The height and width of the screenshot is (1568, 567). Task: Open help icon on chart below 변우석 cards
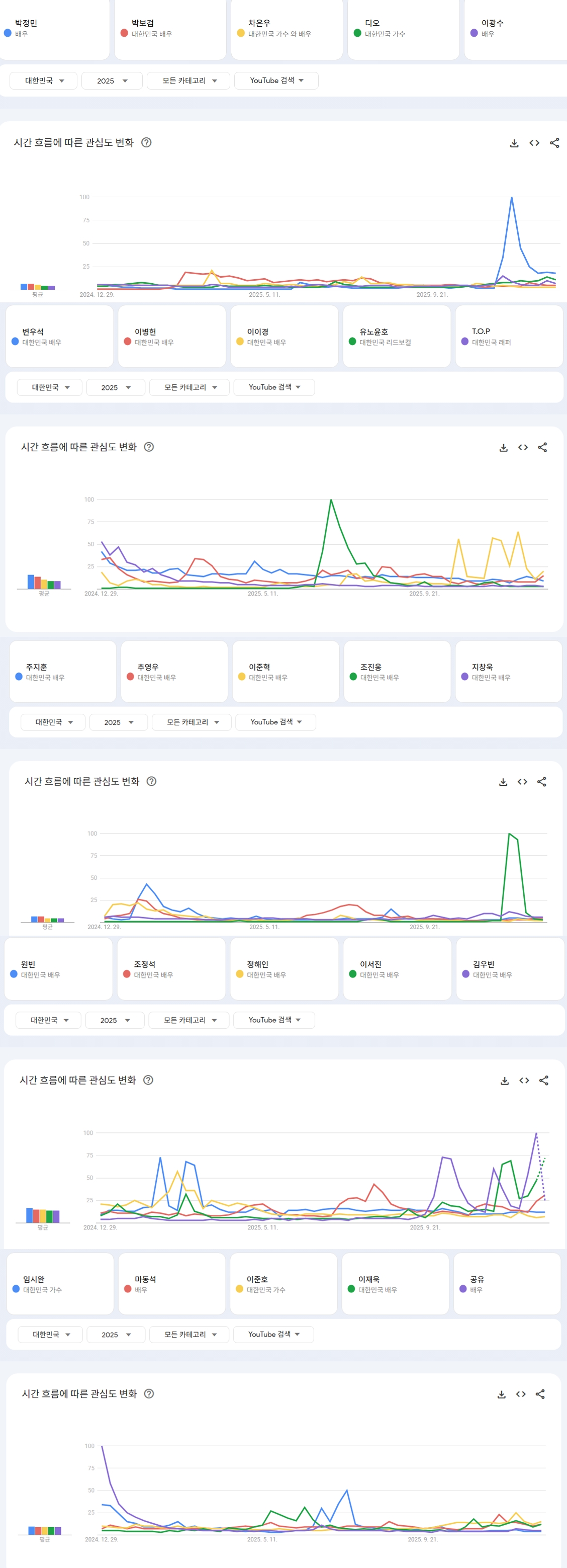coord(148,447)
